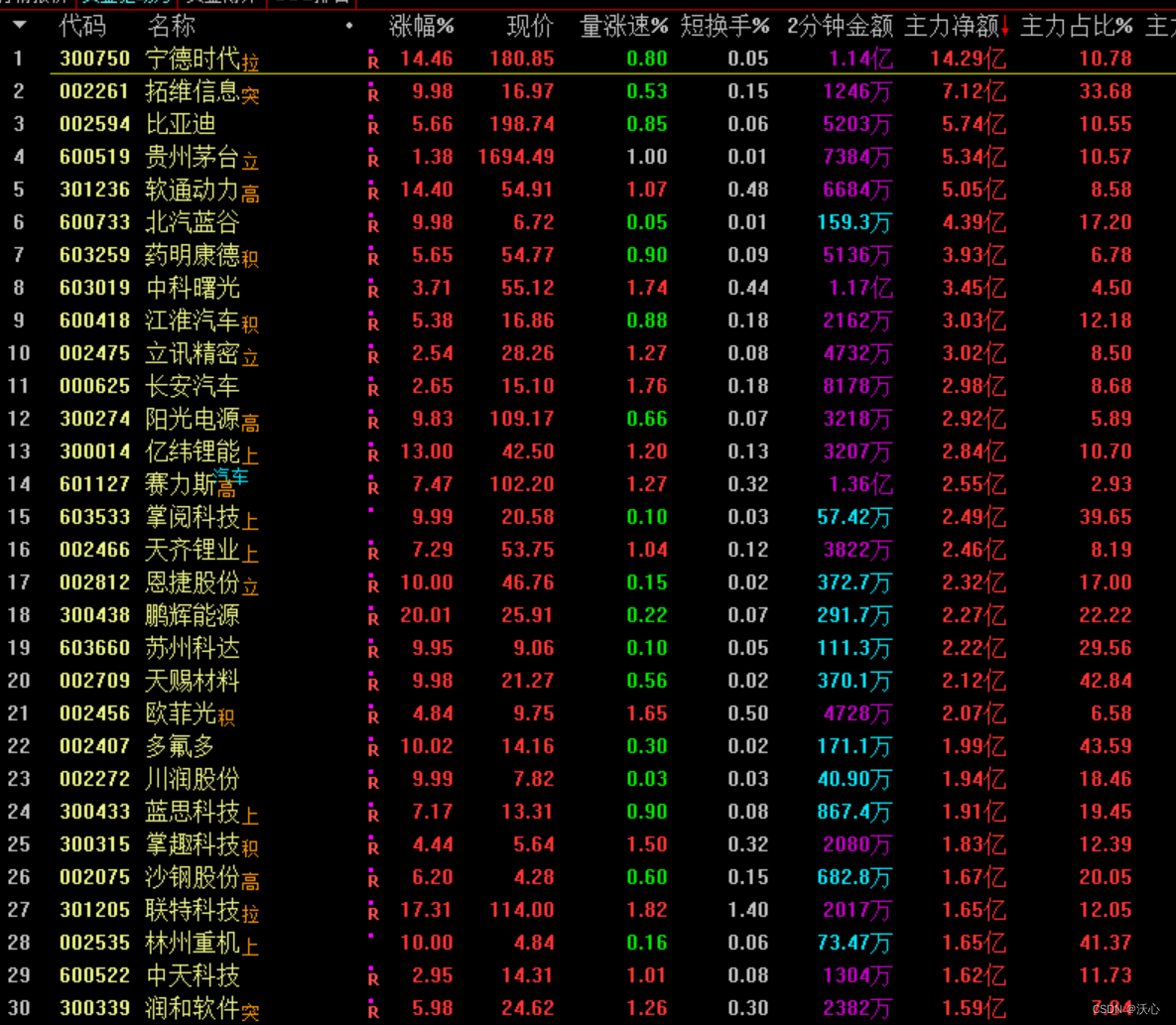Sort by the 代码 column header
1176x1025 pixels.
82,26
